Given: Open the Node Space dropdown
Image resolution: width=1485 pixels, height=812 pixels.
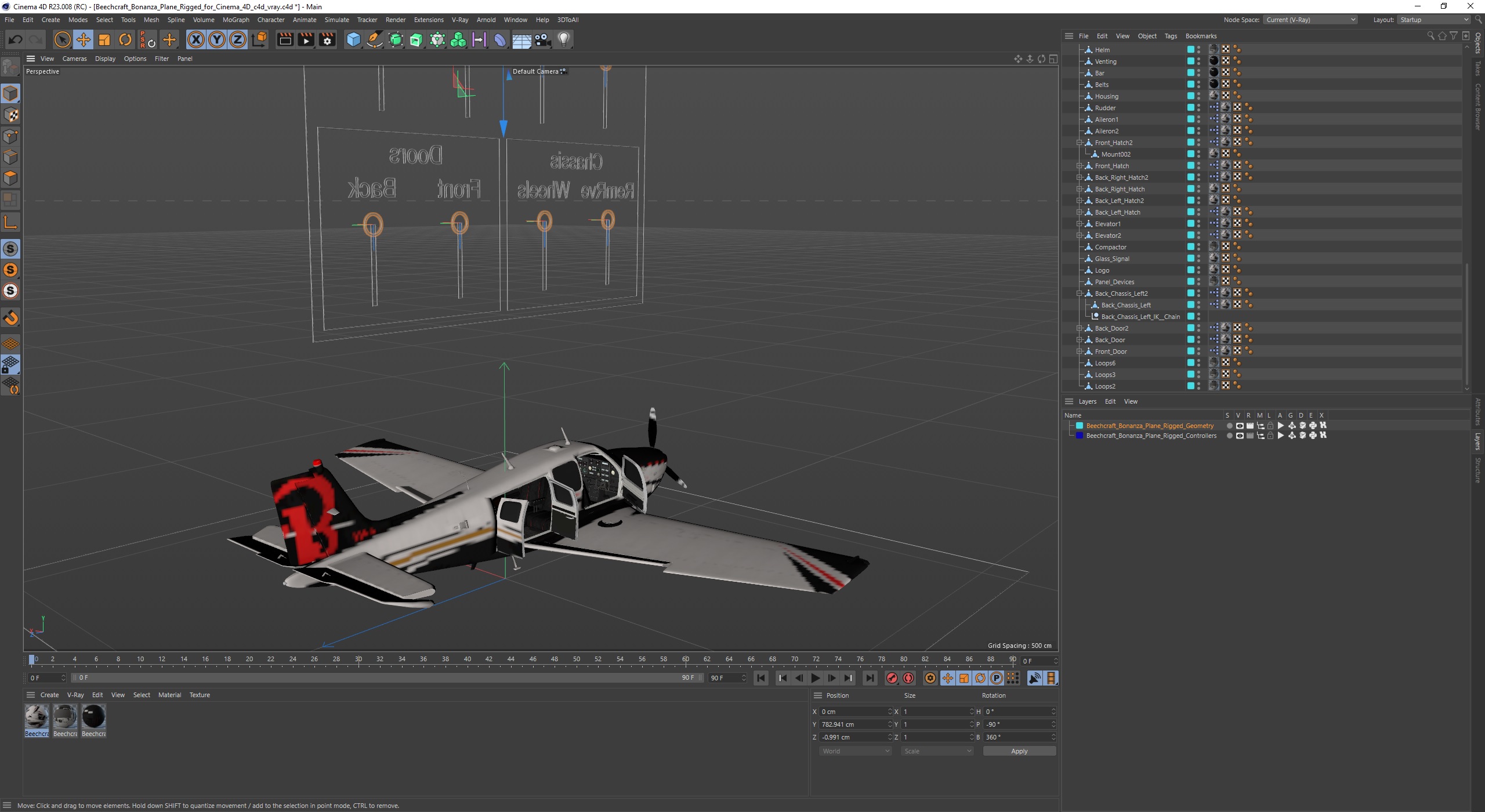Looking at the screenshot, I should coord(1310,20).
